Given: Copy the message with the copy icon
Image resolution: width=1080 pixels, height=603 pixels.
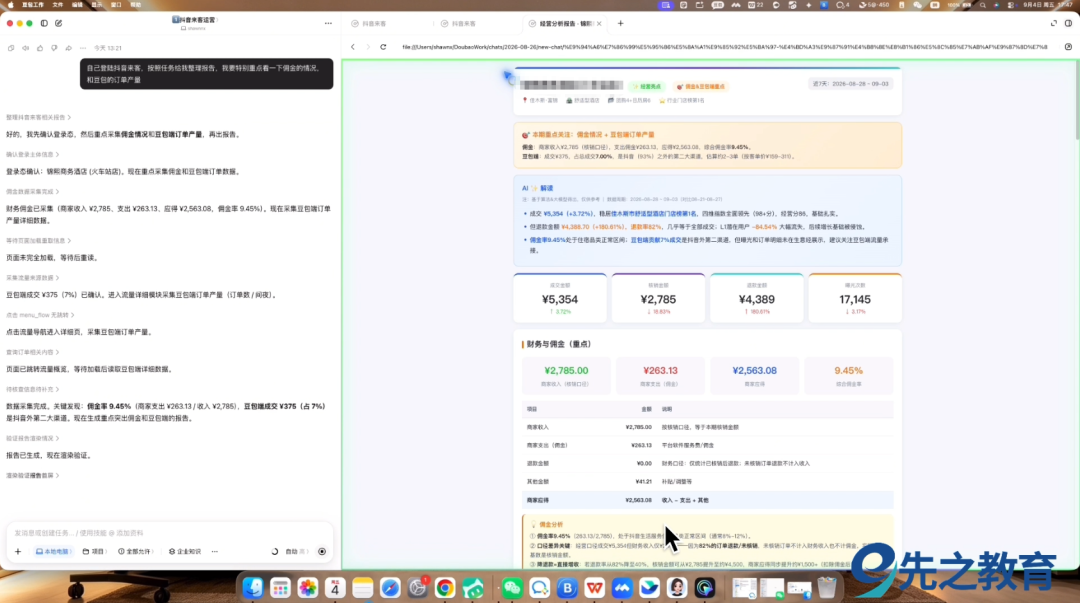Looking at the screenshot, I should [11, 48].
